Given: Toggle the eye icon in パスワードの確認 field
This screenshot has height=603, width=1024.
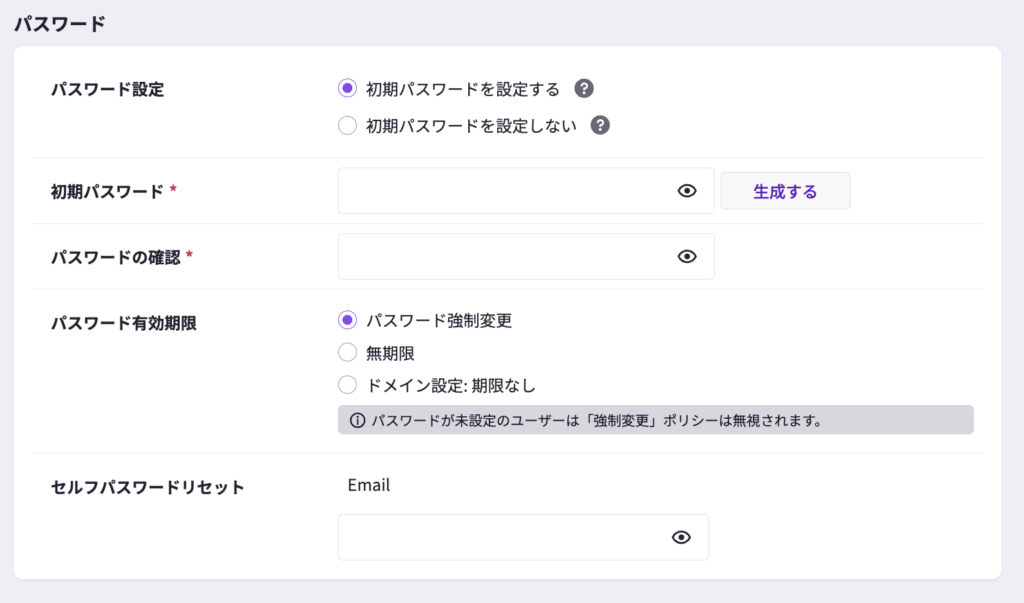Looking at the screenshot, I should click(x=687, y=256).
